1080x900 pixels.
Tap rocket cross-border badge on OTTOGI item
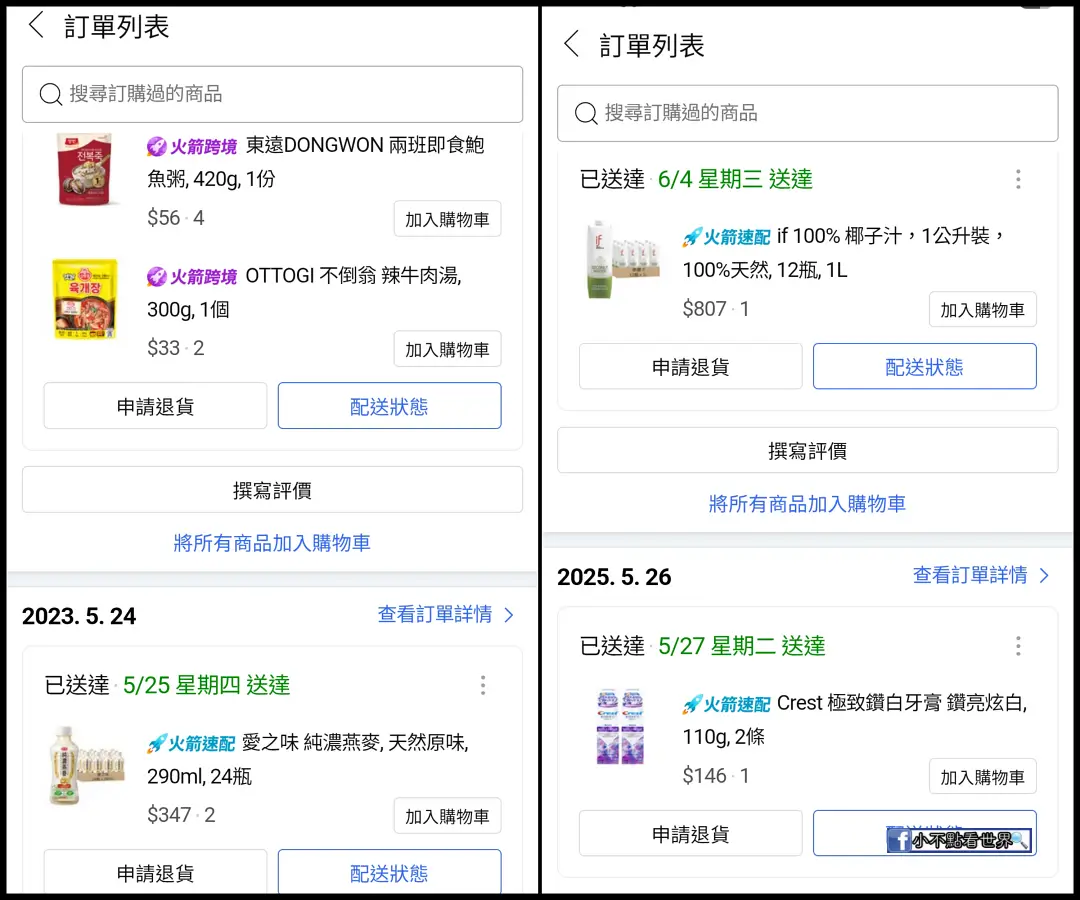pyautogui.click(x=192, y=277)
